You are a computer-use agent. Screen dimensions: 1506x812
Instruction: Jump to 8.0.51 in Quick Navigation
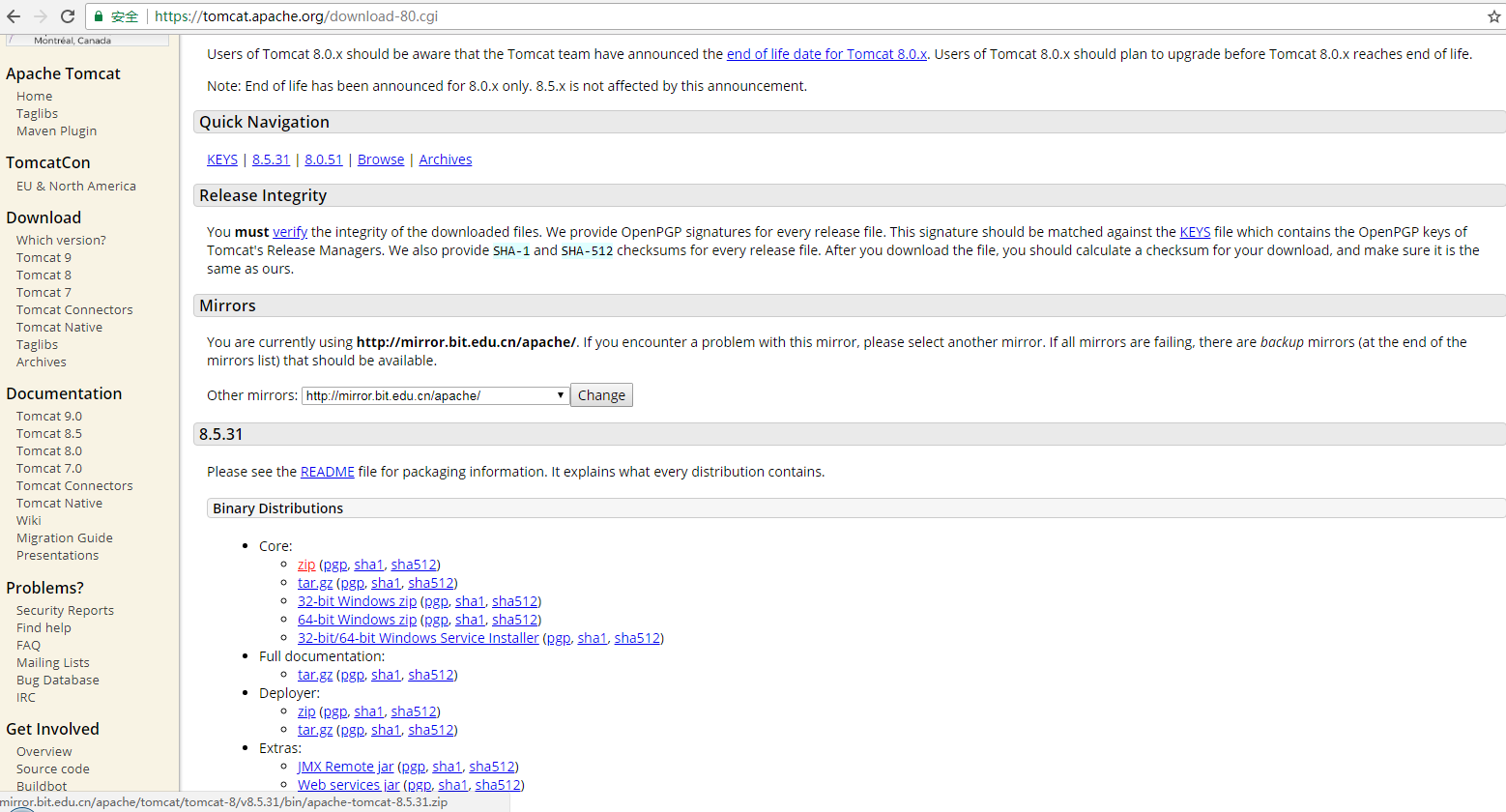pos(324,159)
